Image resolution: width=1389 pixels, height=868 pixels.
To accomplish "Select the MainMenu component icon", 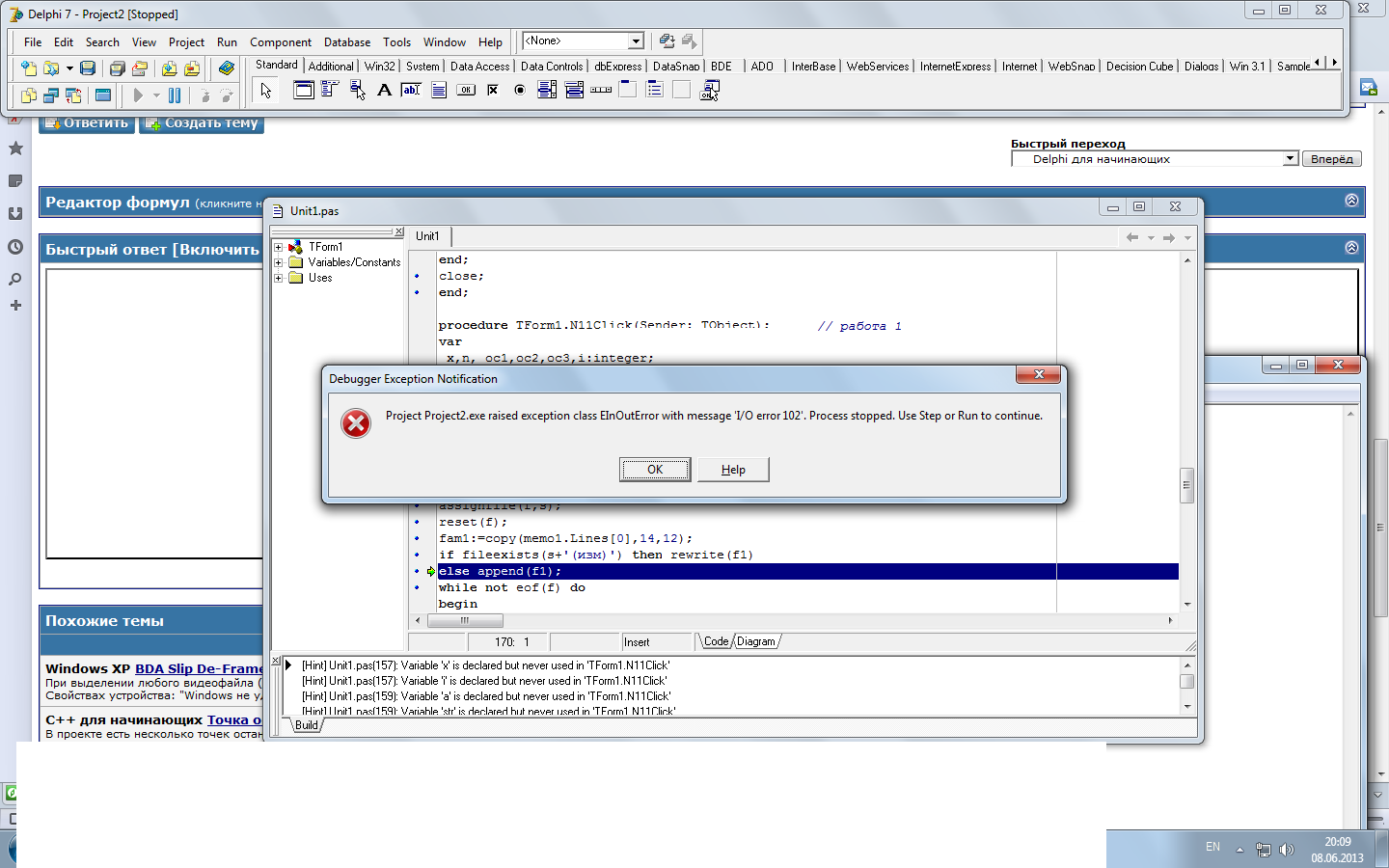I will pyautogui.click(x=330, y=90).
